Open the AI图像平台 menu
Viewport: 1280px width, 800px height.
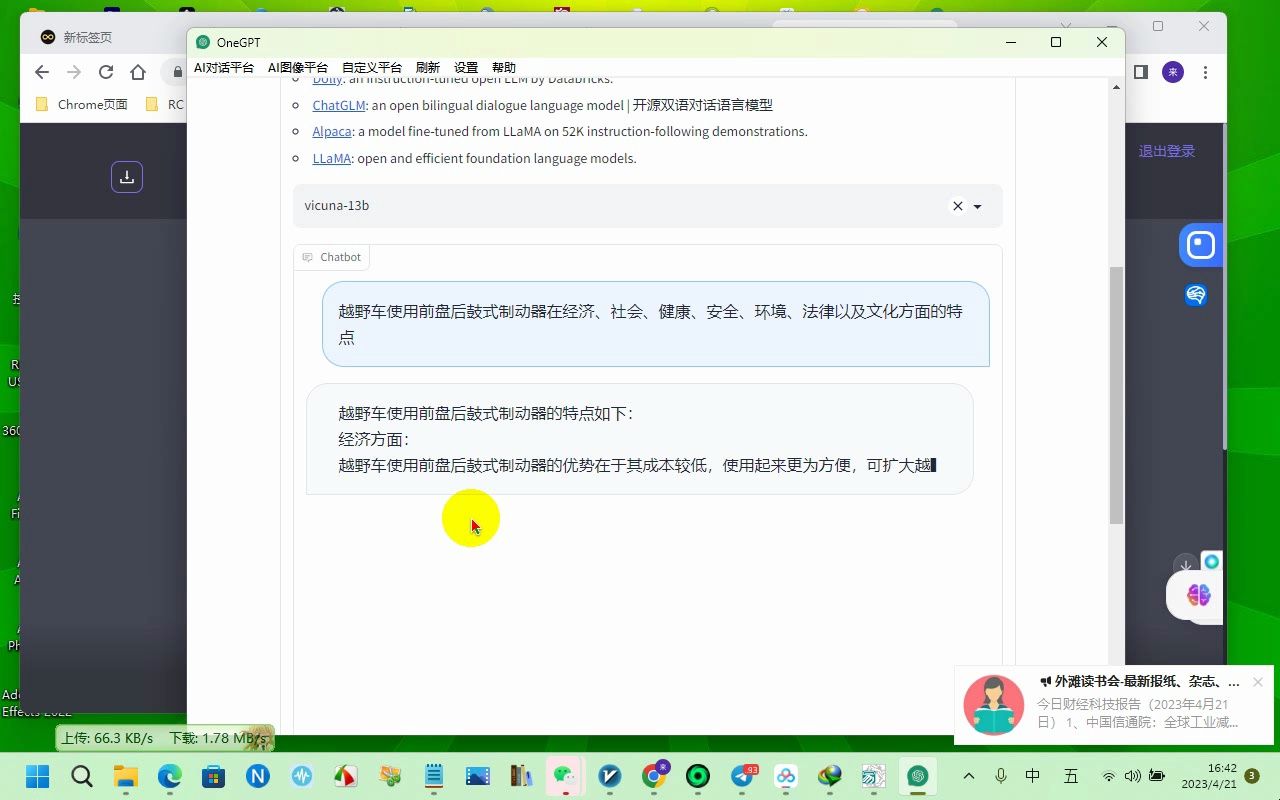[x=298, y=67]
